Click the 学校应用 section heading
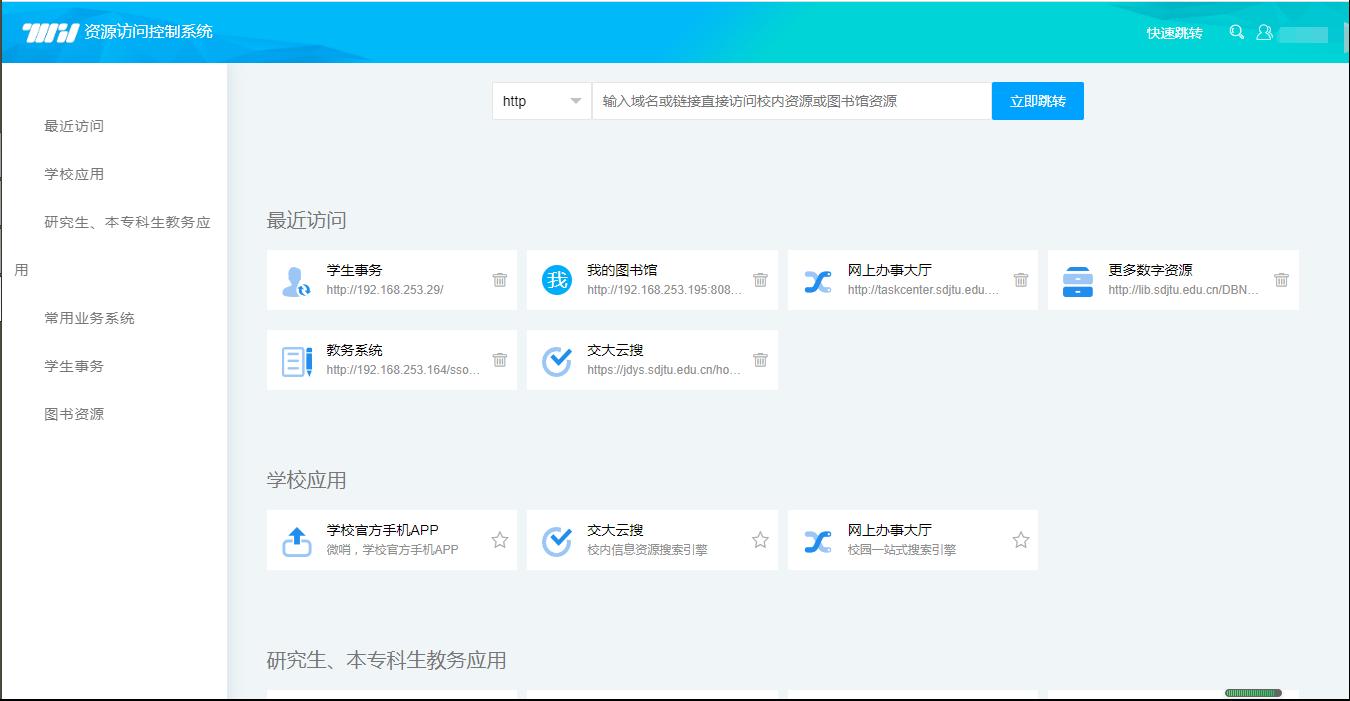Screen dimensions: 1350x701 [307, 480]
